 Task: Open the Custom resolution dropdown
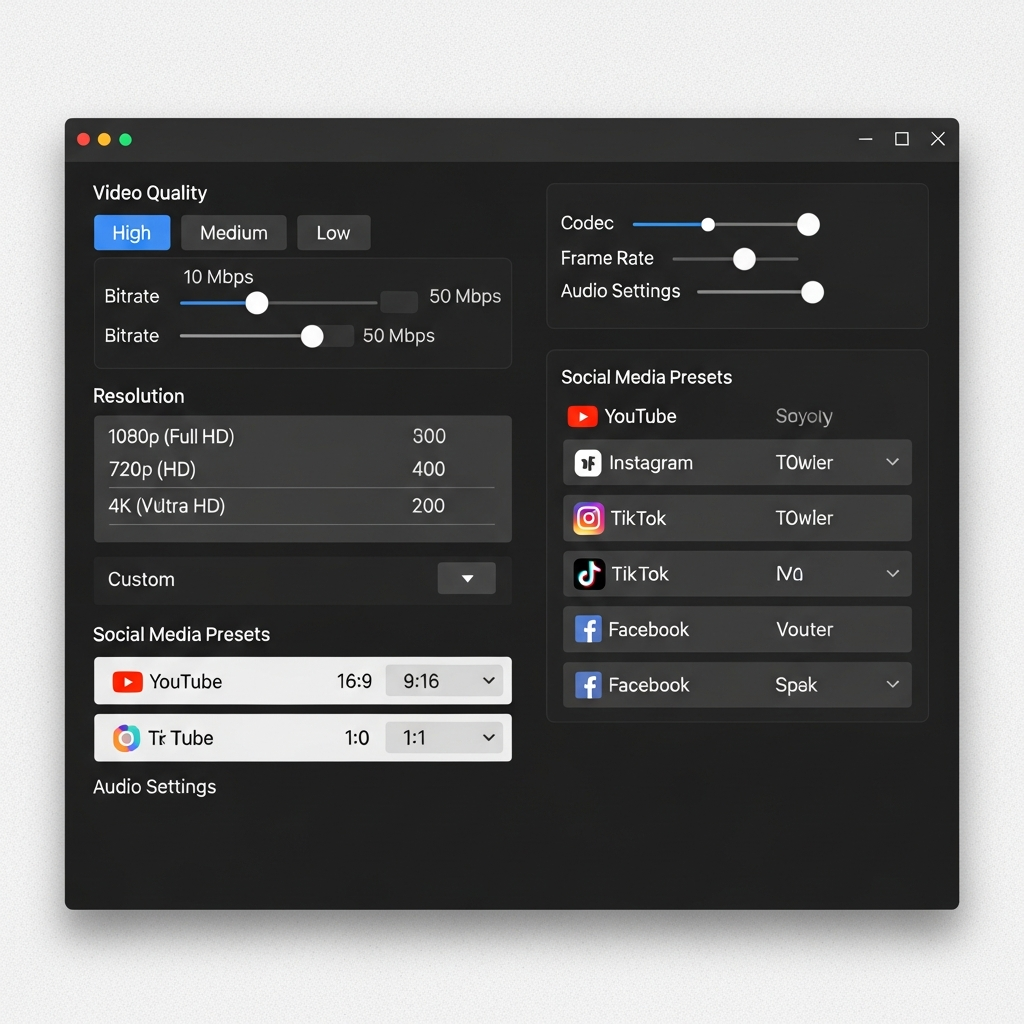[x=466, y=578]
